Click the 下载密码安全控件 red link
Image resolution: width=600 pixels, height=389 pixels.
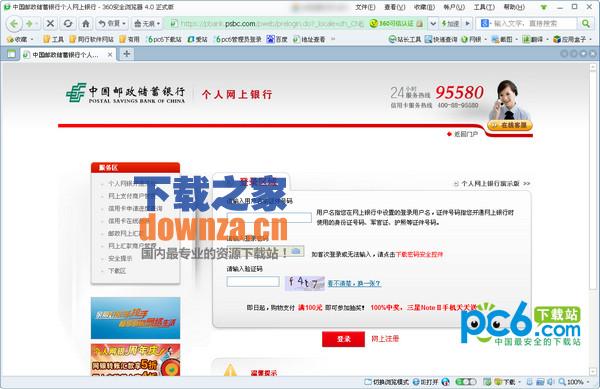tap(419, 254)
